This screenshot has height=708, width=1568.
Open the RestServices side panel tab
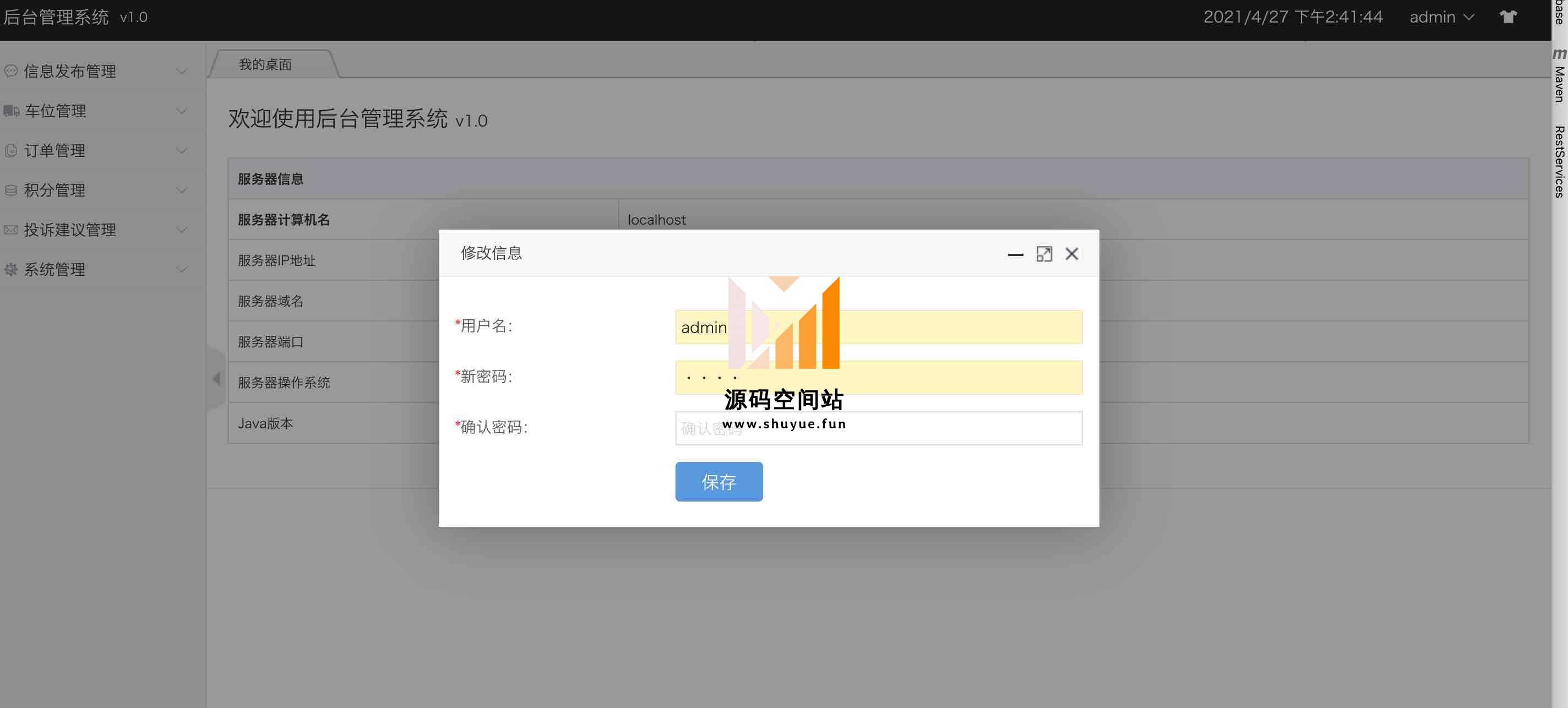pos(1559,161)
